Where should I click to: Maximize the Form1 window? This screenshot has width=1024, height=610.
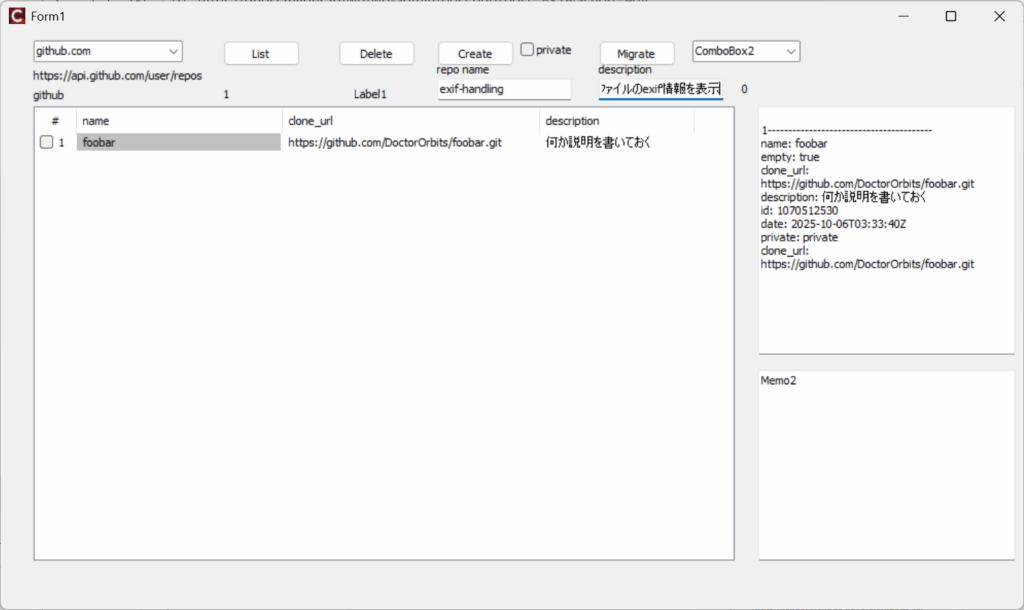tap(951, 16)
